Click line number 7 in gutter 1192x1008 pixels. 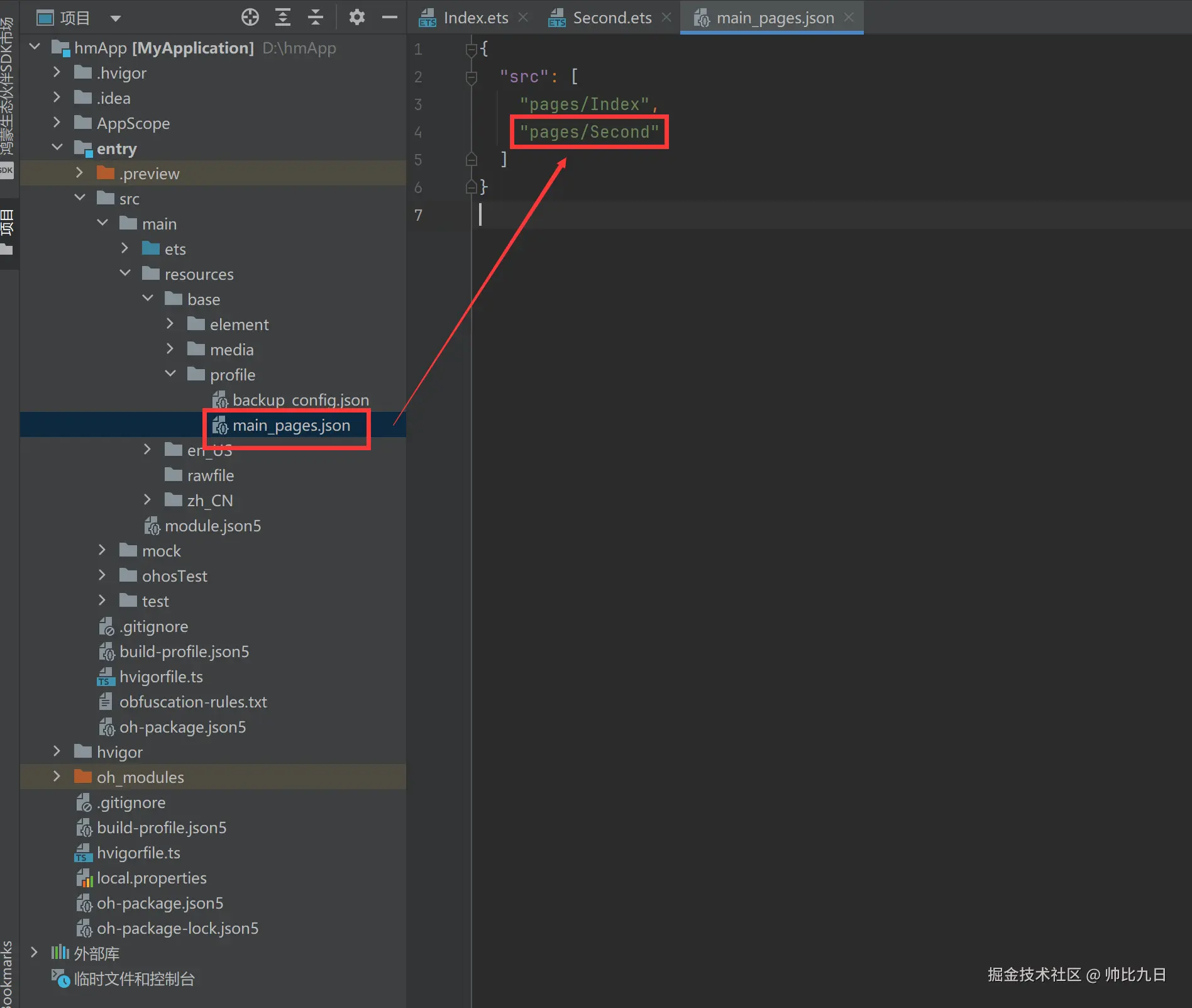tap(418, 215)
